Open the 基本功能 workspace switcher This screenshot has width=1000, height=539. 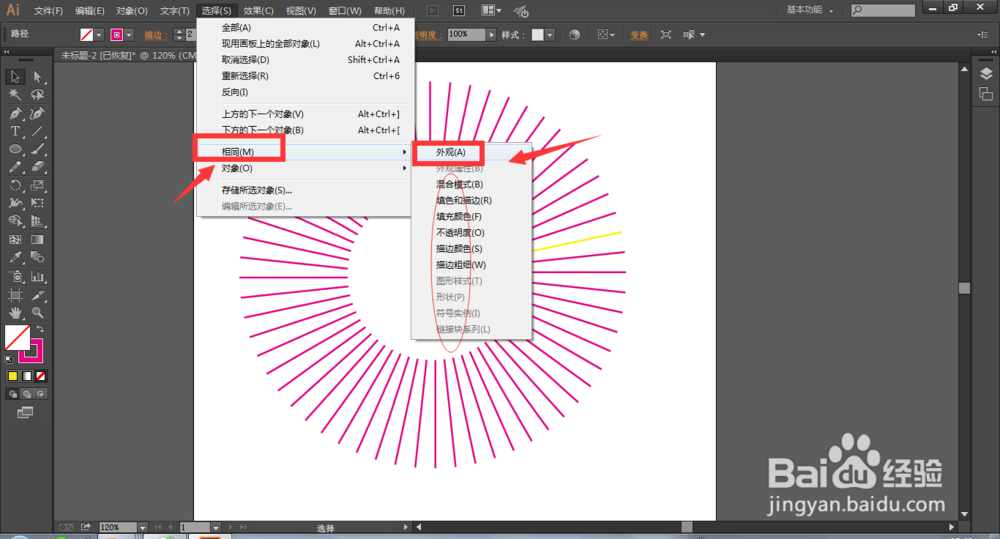[810, 10]
